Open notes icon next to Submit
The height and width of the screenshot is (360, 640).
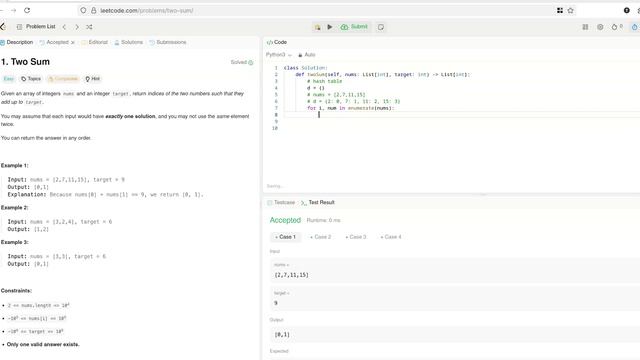[x=381, y=27]
